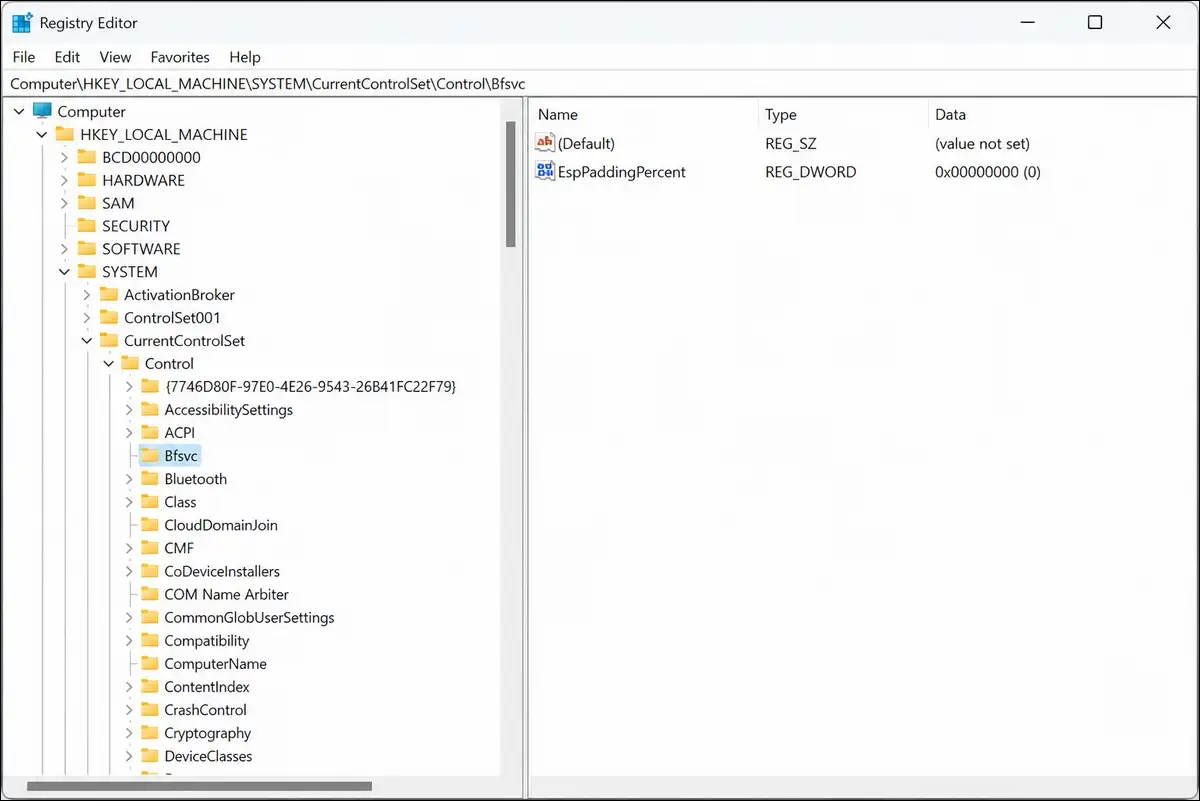Select the {7746D80F-97E0-4E26-9543-26B41FC22F79} key
The image size is (1200, 801).
click(310, 386)
